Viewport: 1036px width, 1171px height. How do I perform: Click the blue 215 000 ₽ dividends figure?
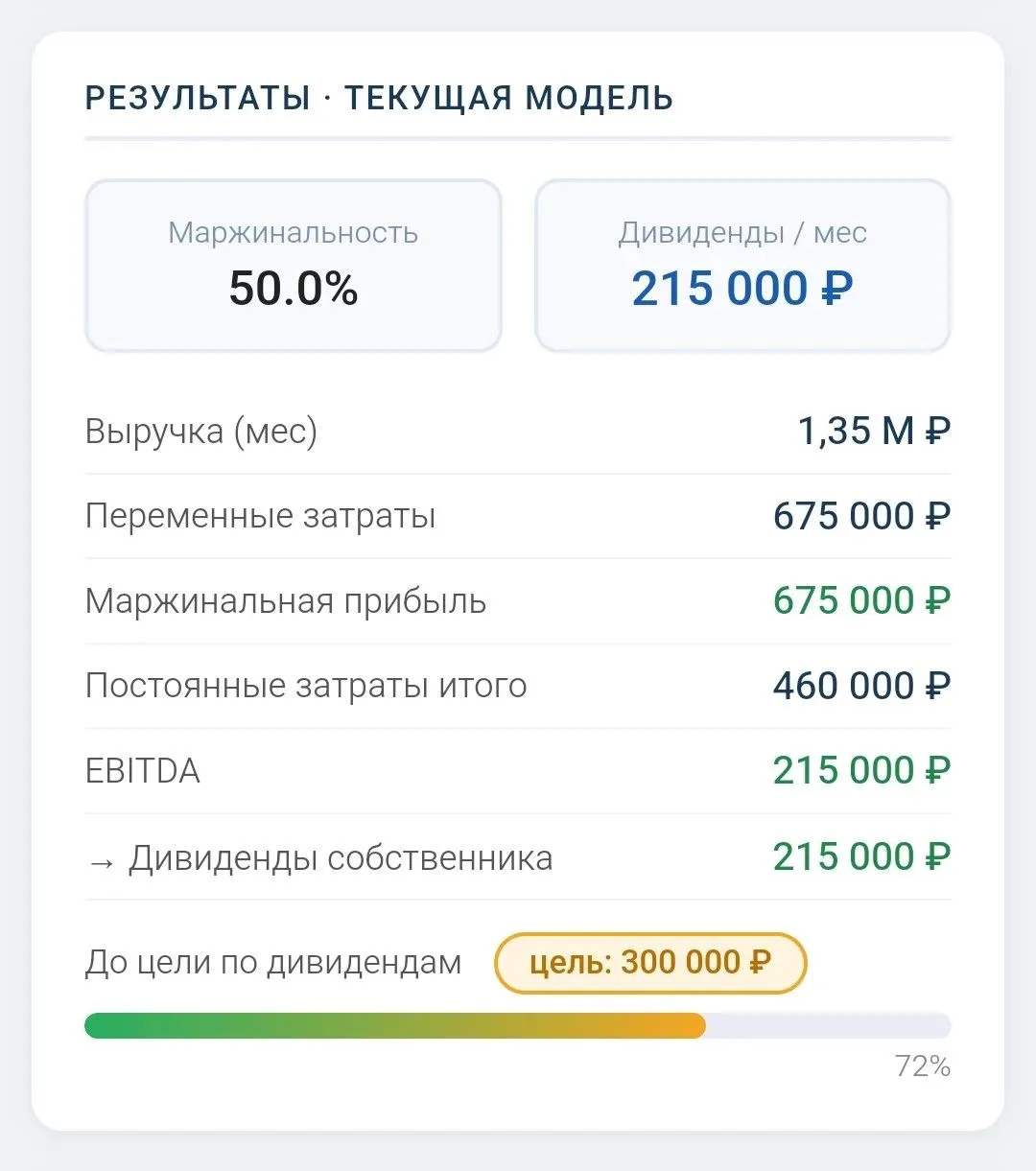pos(742,289)
